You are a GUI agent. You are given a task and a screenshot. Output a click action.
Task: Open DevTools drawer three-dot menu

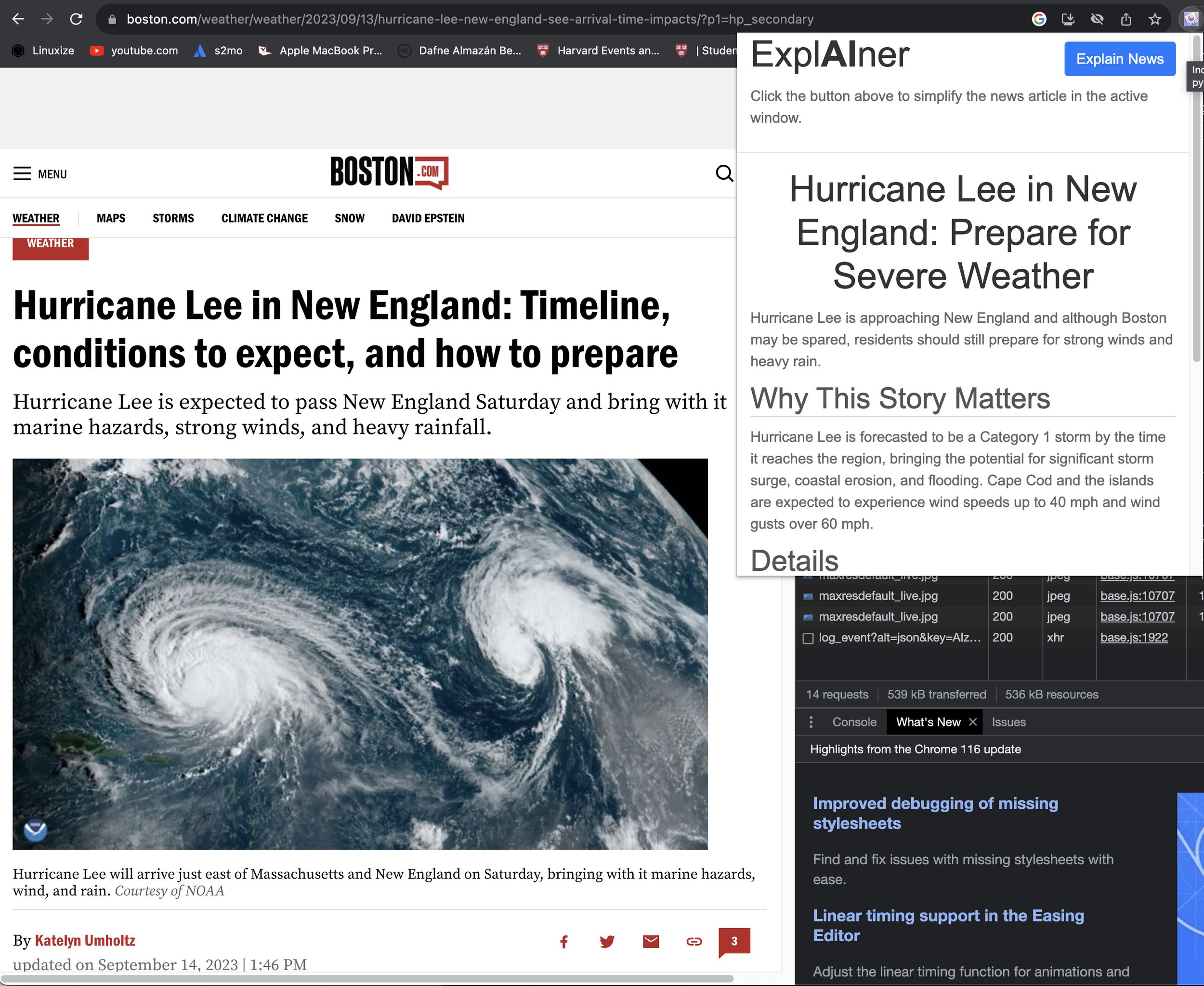point(811,722)
